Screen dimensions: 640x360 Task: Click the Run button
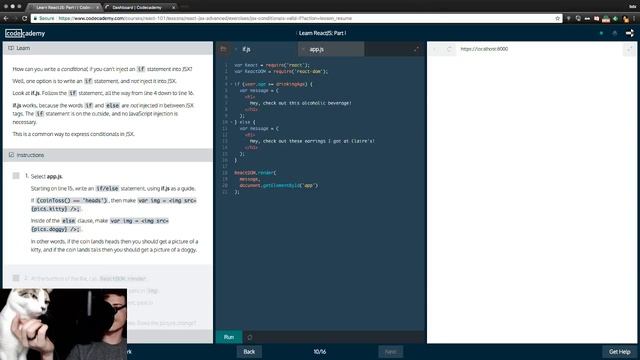229,337
